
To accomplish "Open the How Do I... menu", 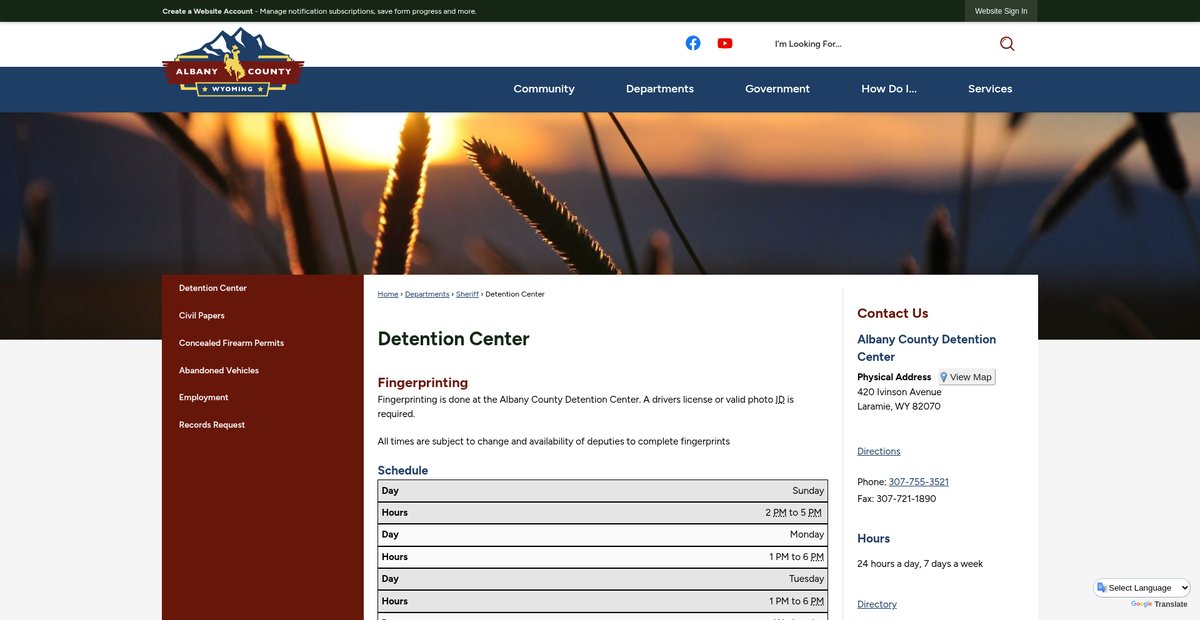I will pos(889,89).
